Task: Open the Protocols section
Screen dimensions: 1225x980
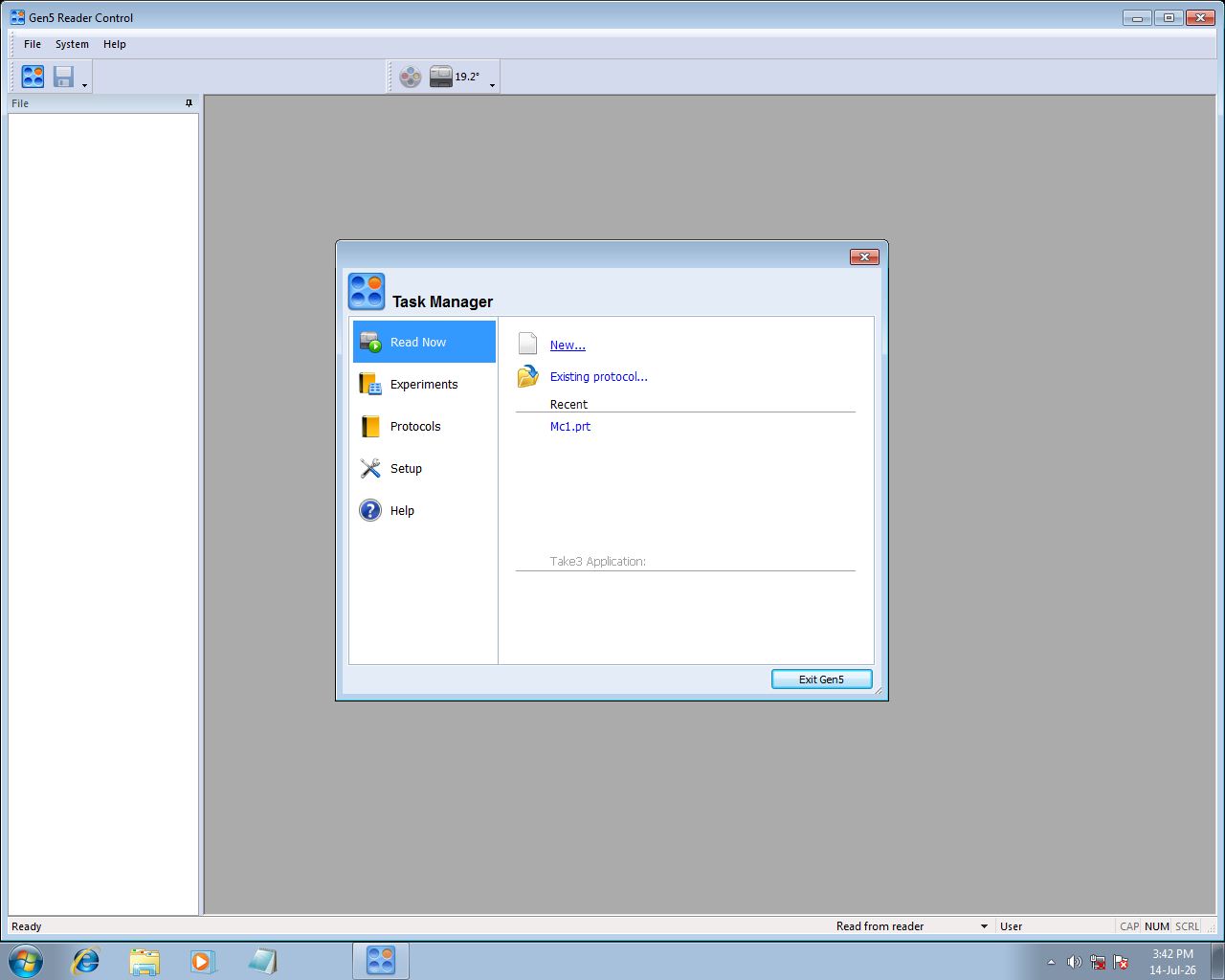Action: (424, 427)
